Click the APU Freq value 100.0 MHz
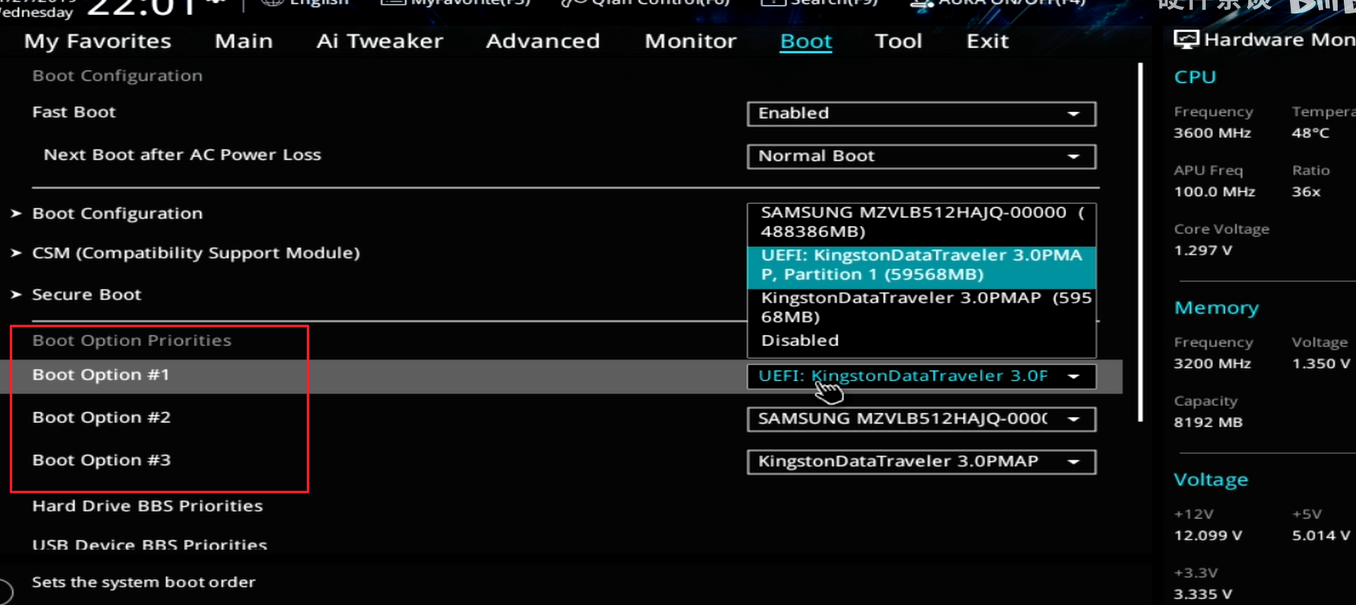1356x605 pixels. [1214, 192]
